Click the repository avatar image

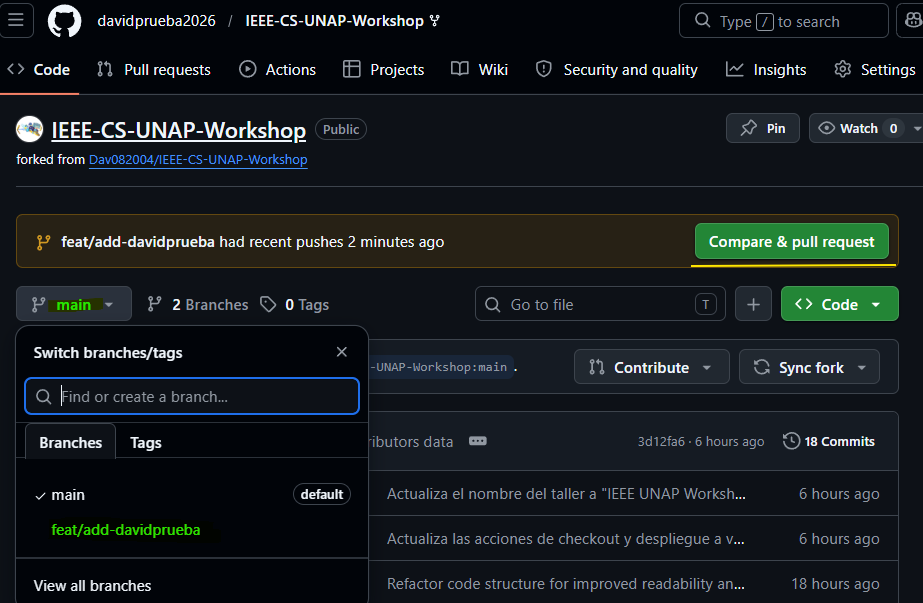(x=29, y=130)
